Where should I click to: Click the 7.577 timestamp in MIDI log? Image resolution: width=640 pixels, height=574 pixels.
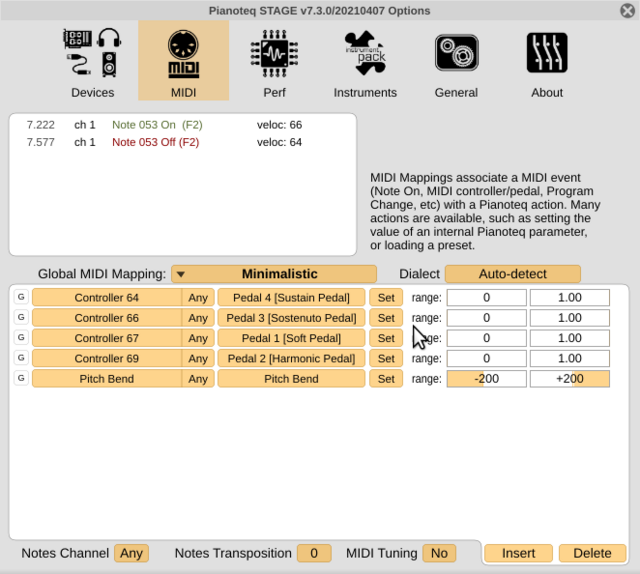[x=40, y=142]
